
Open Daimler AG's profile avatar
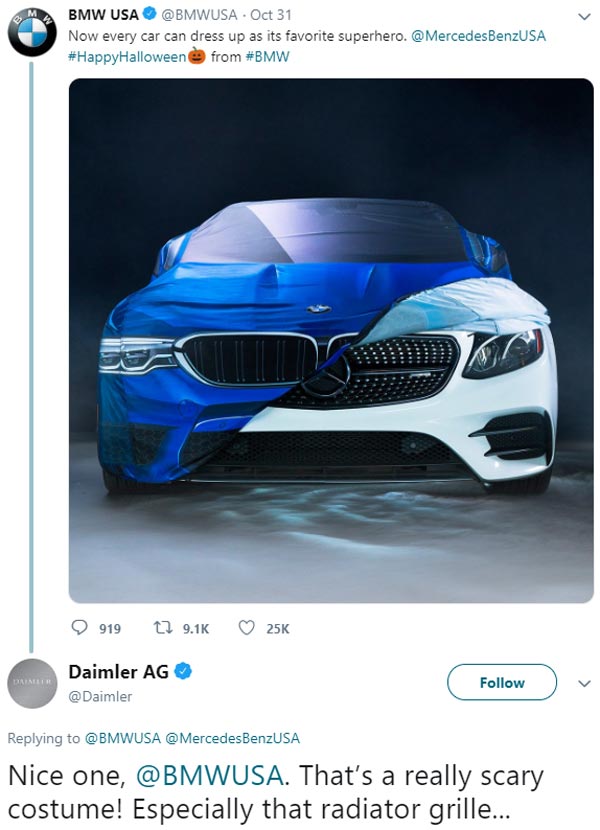click(33, 683)
